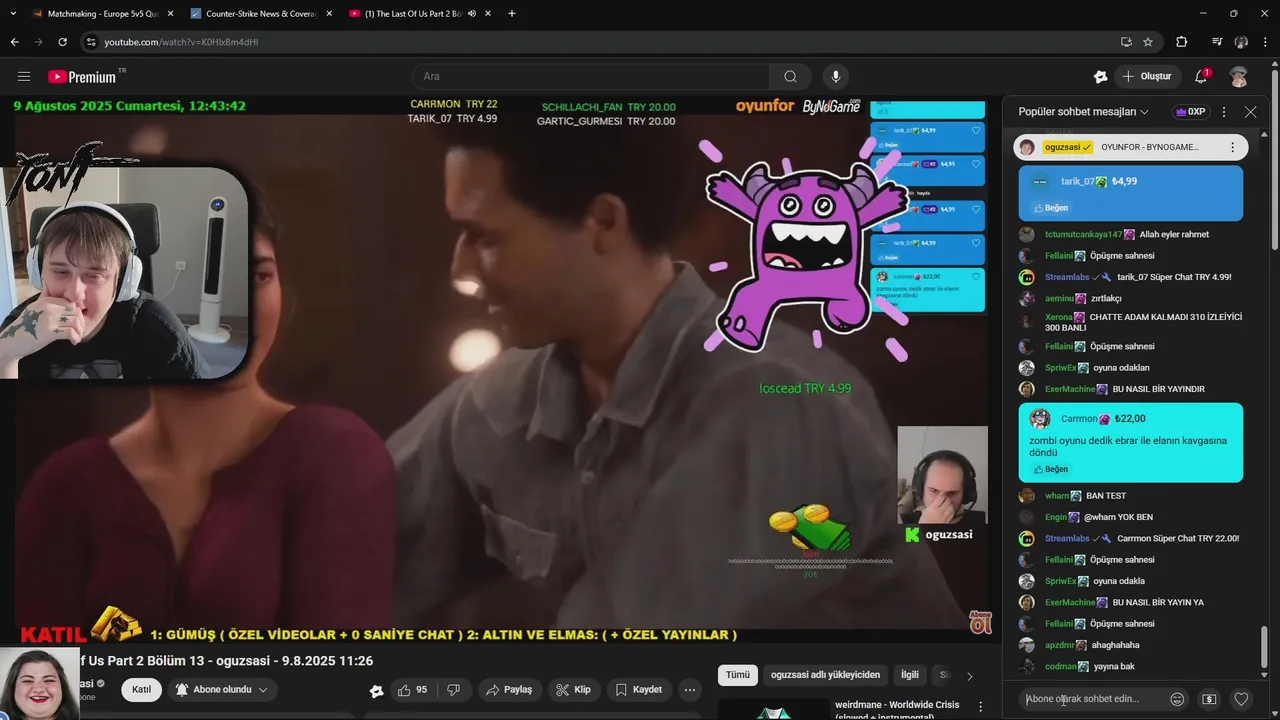This screenshot has width=1280, height=720.
Task: Dislike the video with thumbs down
Action: point(453,690)
